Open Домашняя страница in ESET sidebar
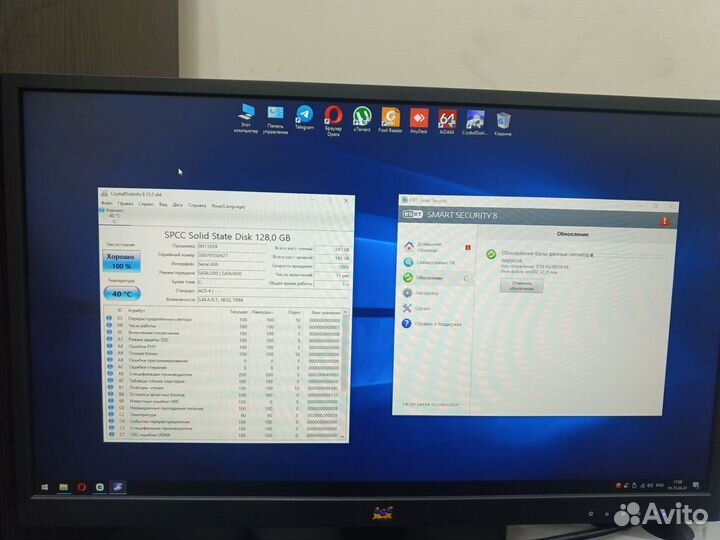 click(x=434, y=247)
